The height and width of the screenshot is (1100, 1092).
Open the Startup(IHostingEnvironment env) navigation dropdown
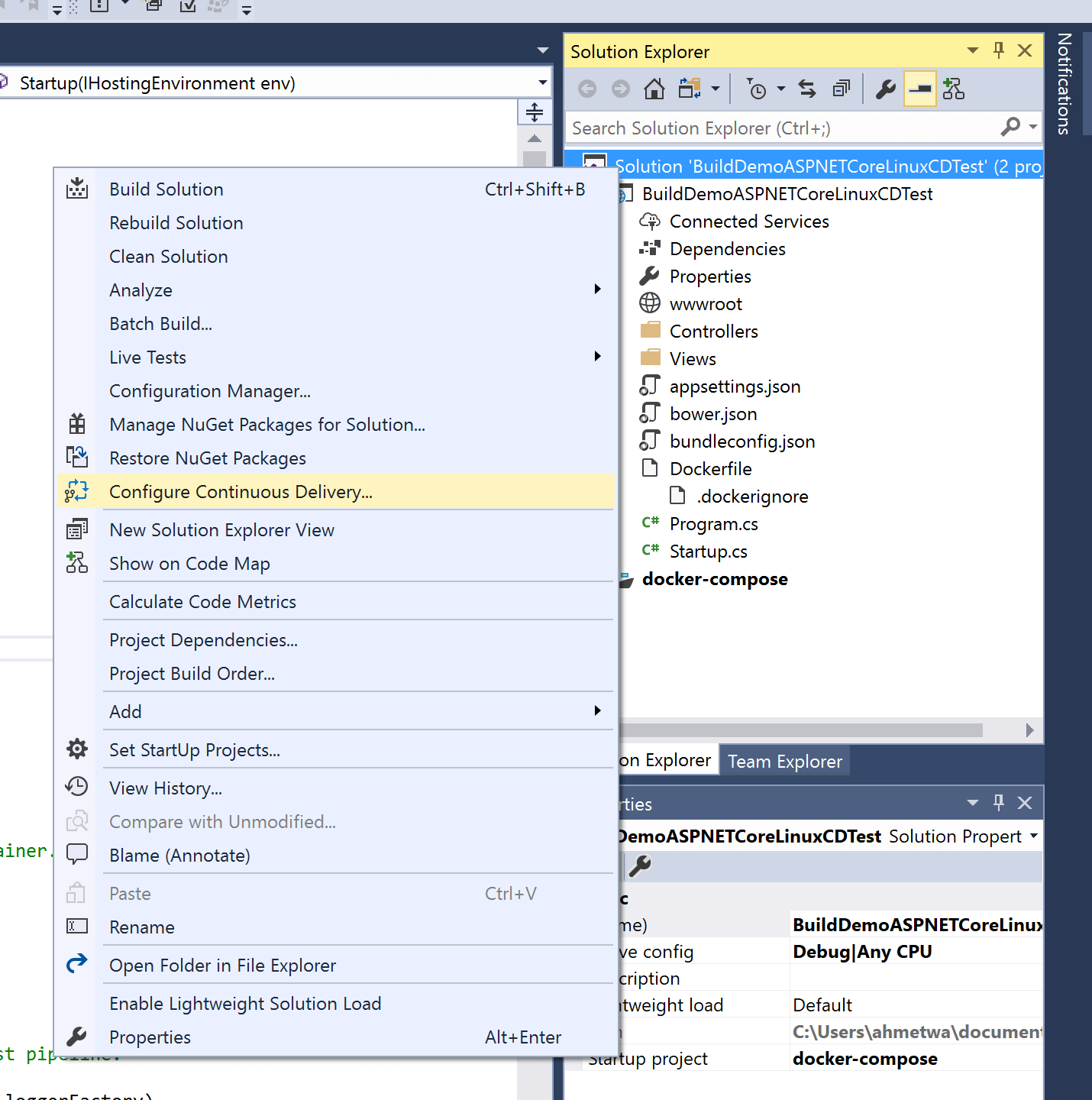point(543,82)
